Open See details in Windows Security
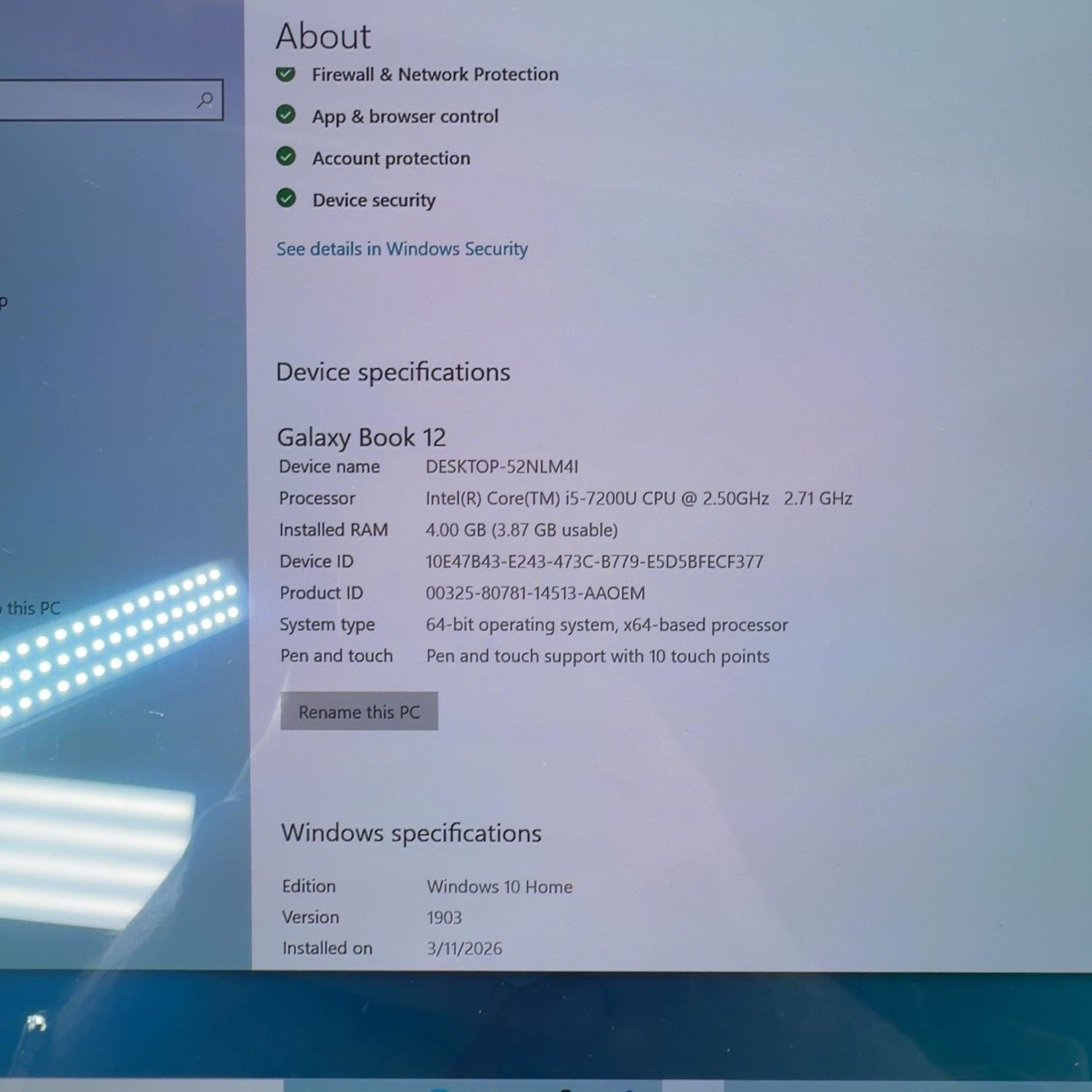Viewport: 1092px width, 1092px height. click(x=402, y=249)
